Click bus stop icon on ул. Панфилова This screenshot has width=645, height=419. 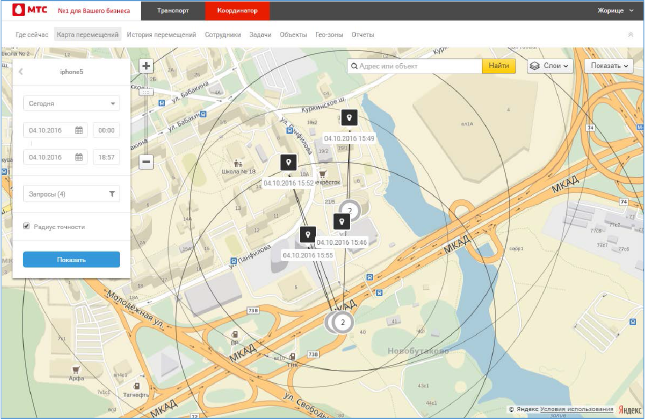(x=233, y=261)
